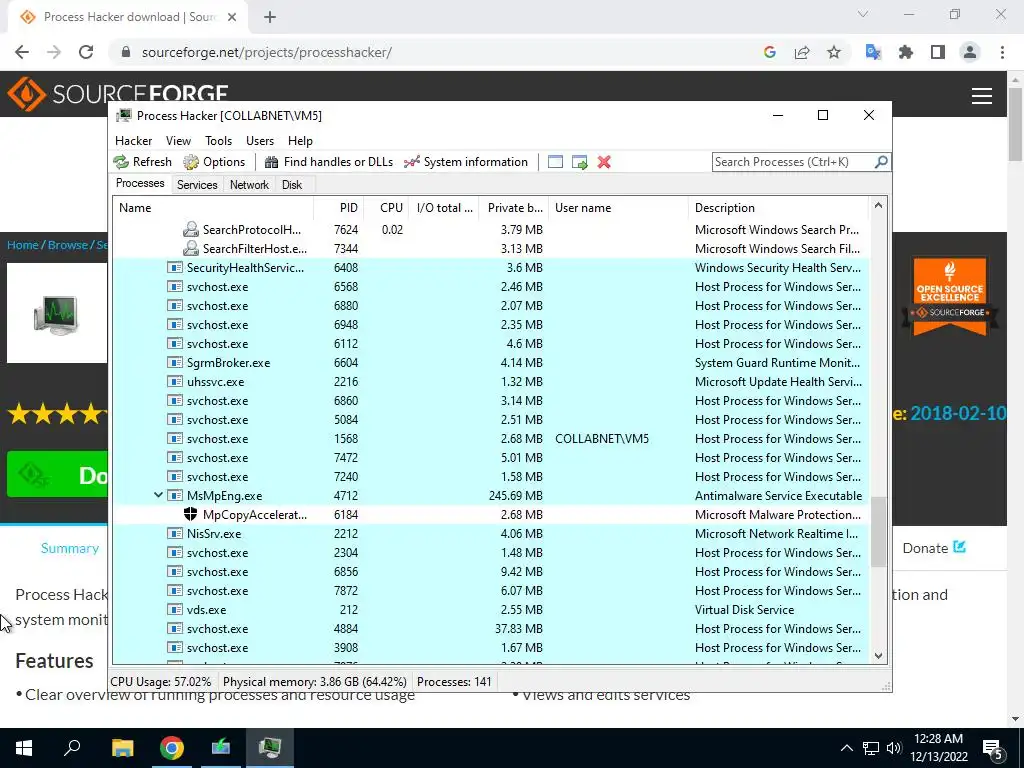1024x768 pixels.
Task: Click Home breadcrumb link on SourceForge
Action: [23, 245]
